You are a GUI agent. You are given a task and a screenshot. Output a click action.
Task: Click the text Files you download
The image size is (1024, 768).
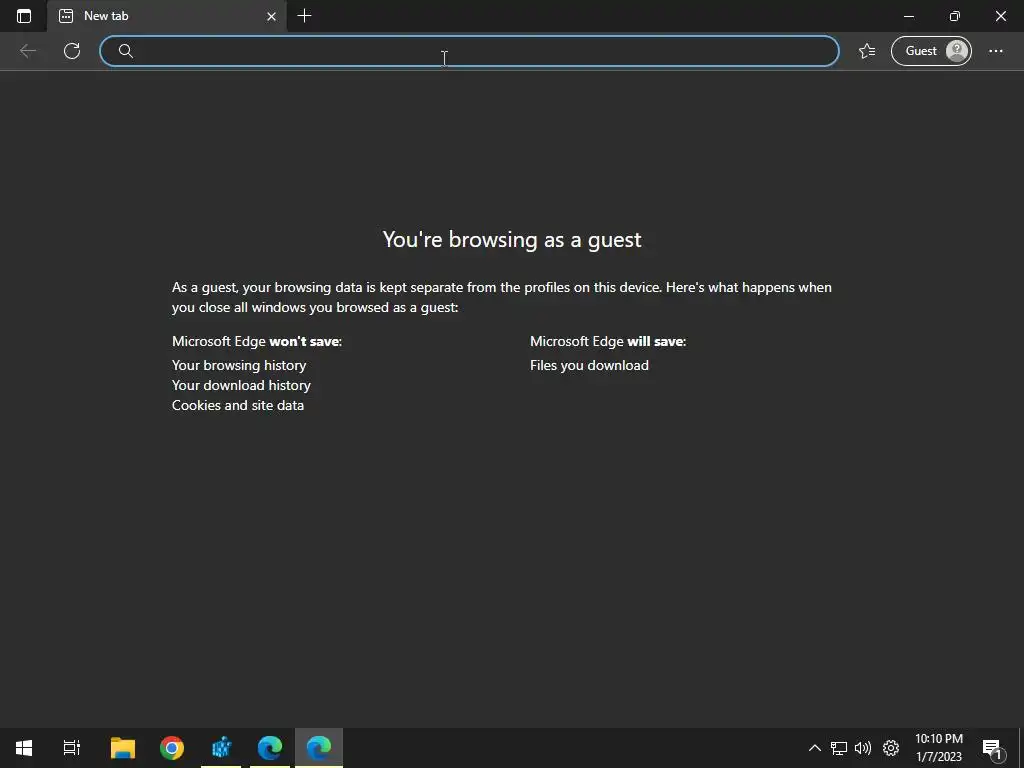click(589, 365)
